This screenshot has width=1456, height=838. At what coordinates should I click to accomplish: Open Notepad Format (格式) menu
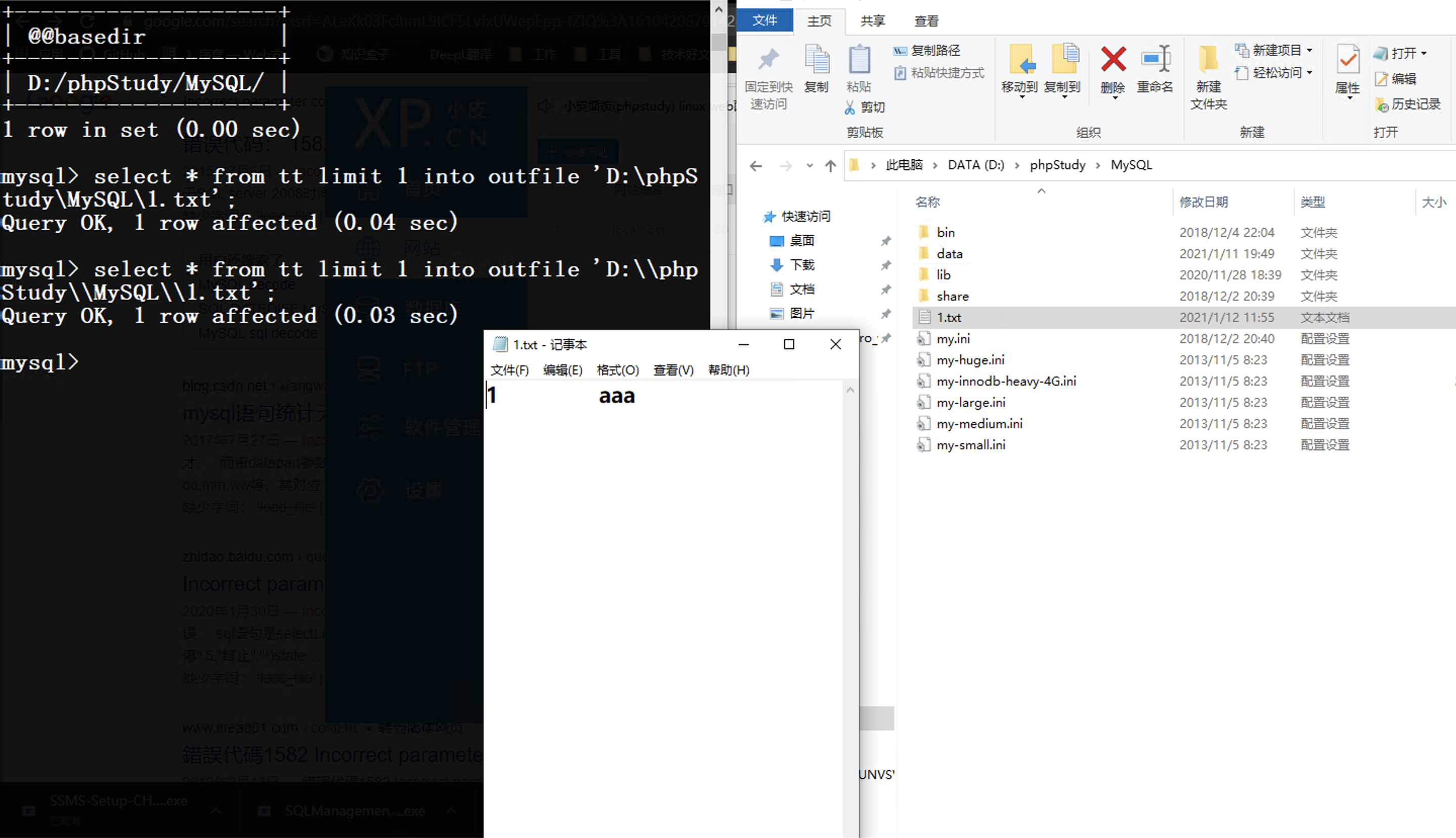tap(617, 370)
